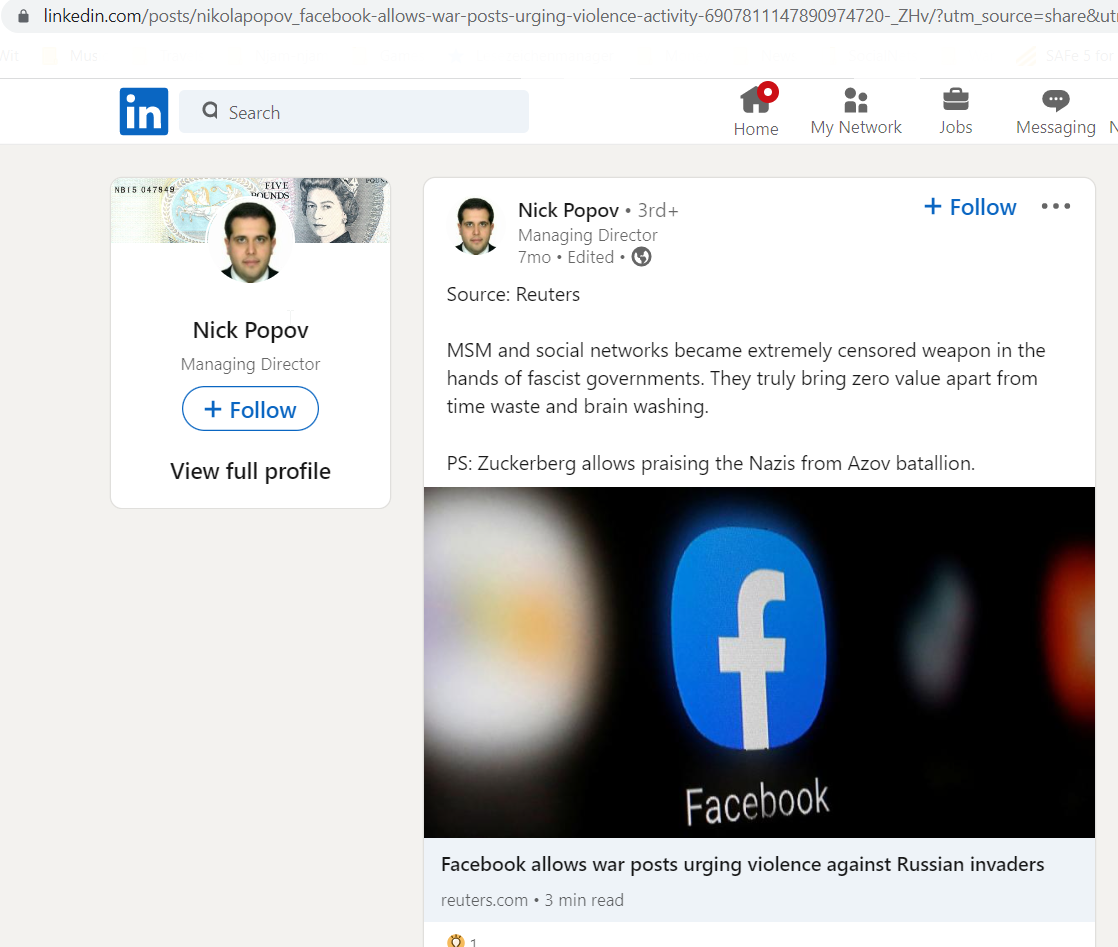Follow Nick Popov from the post header
This screenshot has height=947, width=1118.
tap(970, 207)
